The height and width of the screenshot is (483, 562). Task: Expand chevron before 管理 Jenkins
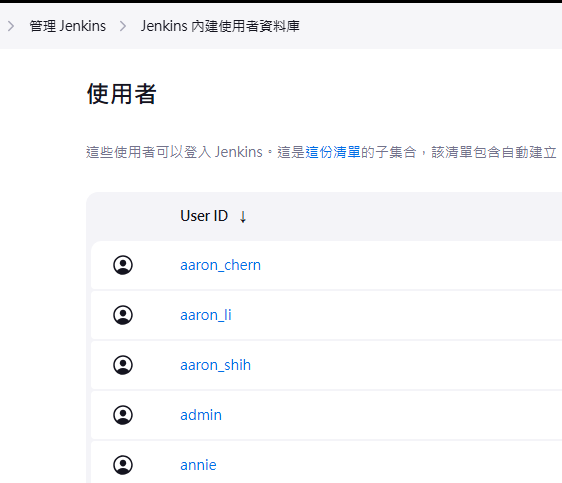(11, 26)
